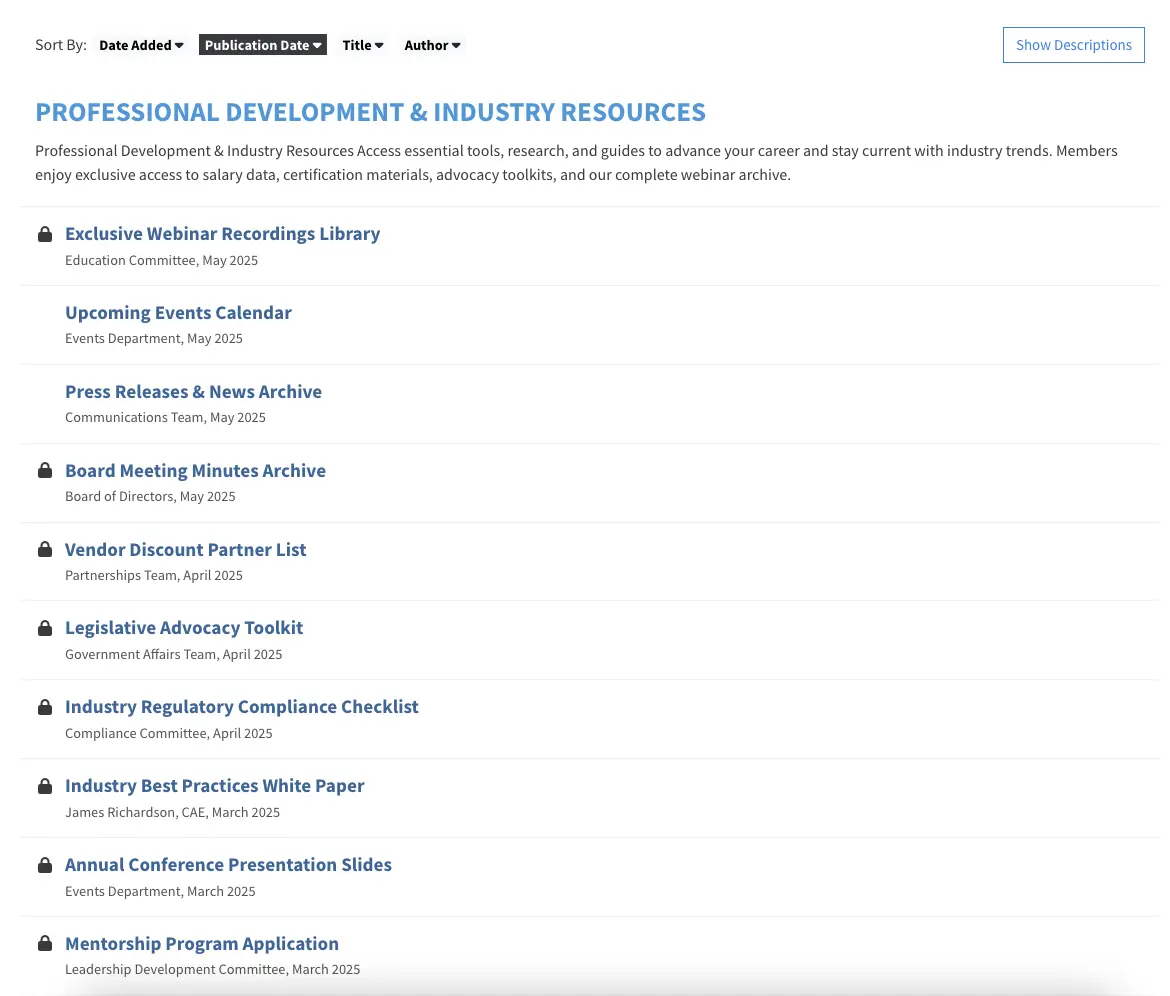The width and height of the screenshot is (1170, 996).
Task: Open the Vendor Discount Partner List
Action: tap(186, 549)
